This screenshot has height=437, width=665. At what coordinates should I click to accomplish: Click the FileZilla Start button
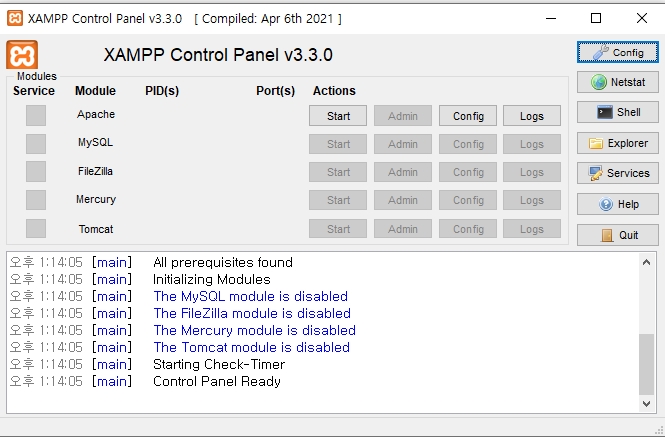click(x=338, y=172)
